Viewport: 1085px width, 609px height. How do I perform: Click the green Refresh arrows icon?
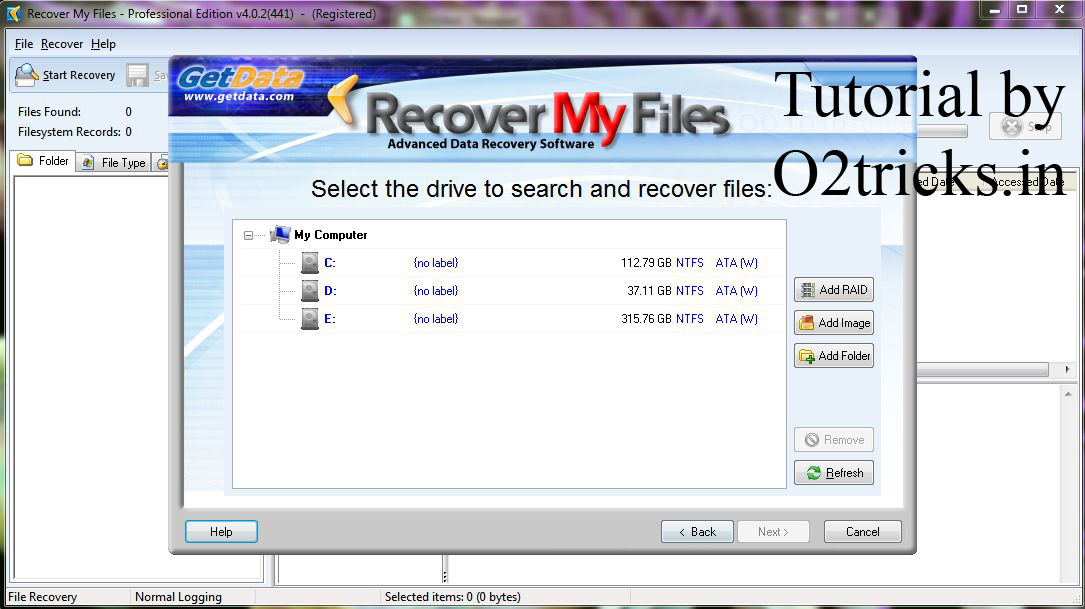coord(812,472)
